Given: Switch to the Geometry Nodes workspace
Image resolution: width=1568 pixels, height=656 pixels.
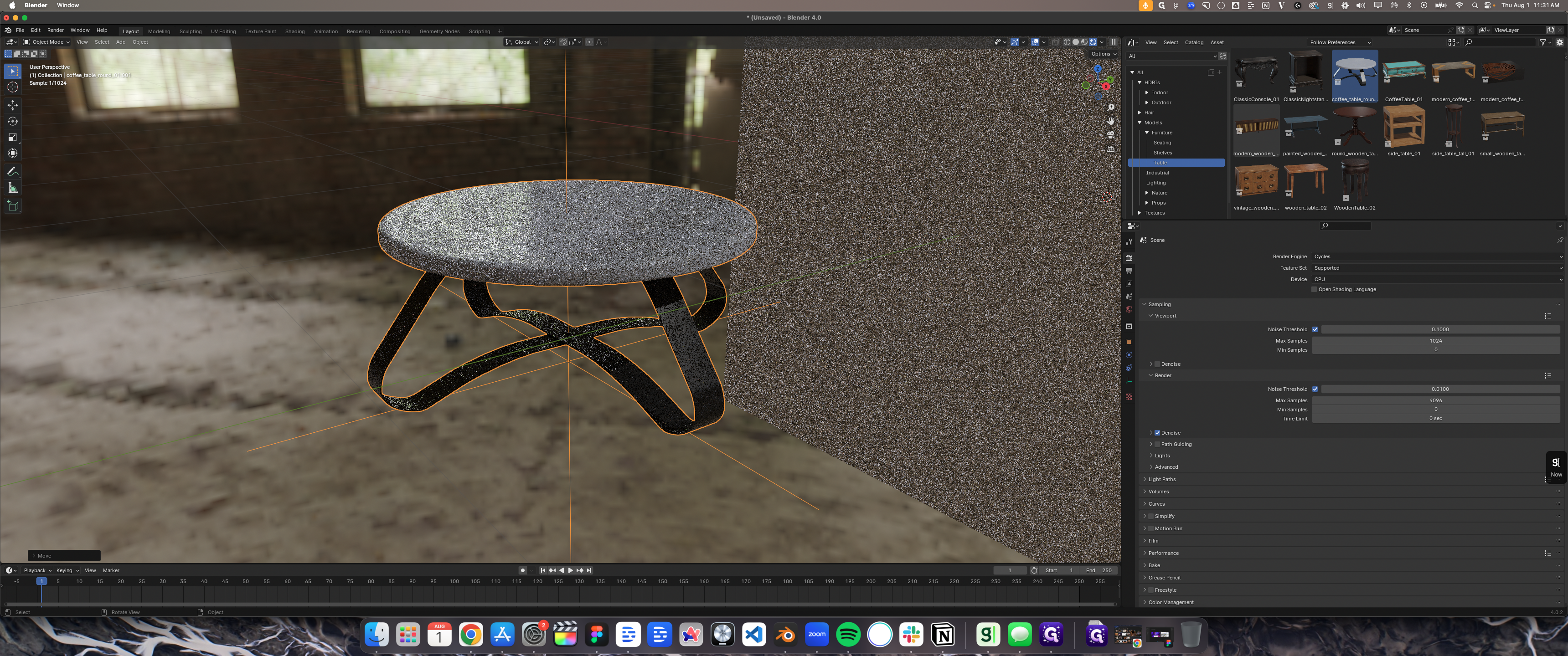Looking at the screenshot, I should click(x=439, y=31).
